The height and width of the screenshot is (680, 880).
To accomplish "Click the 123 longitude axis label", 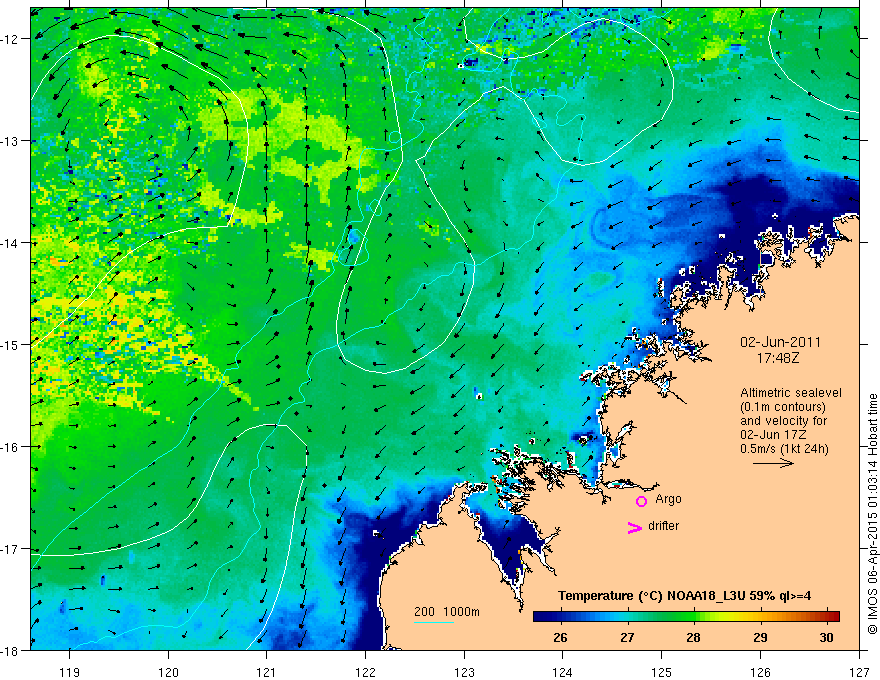I will [464, 672].
